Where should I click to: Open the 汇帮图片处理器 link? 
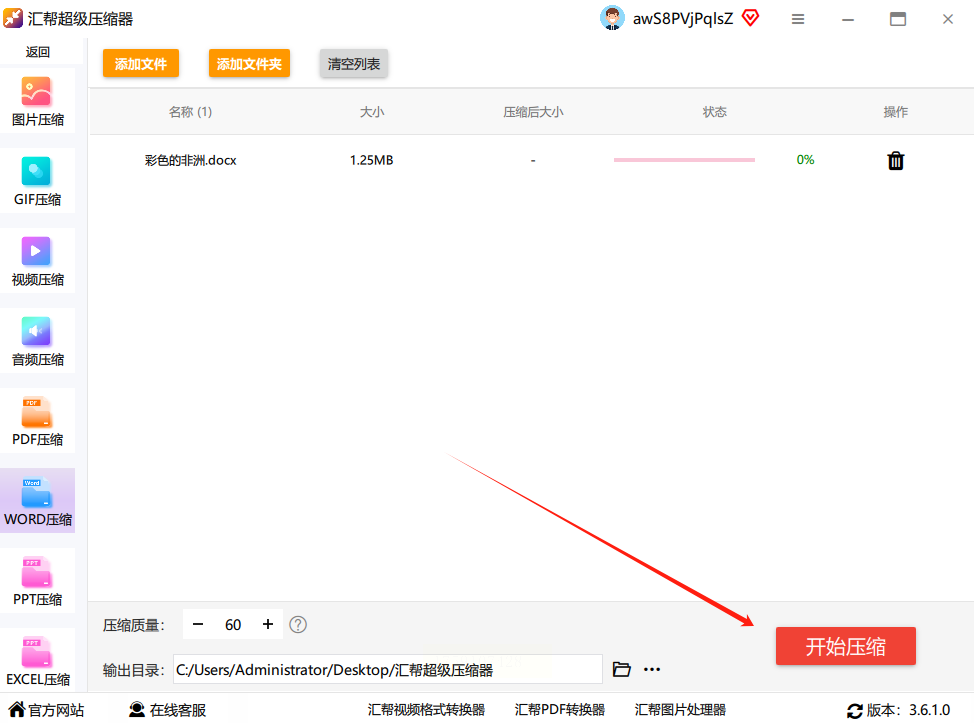[680, 710]
